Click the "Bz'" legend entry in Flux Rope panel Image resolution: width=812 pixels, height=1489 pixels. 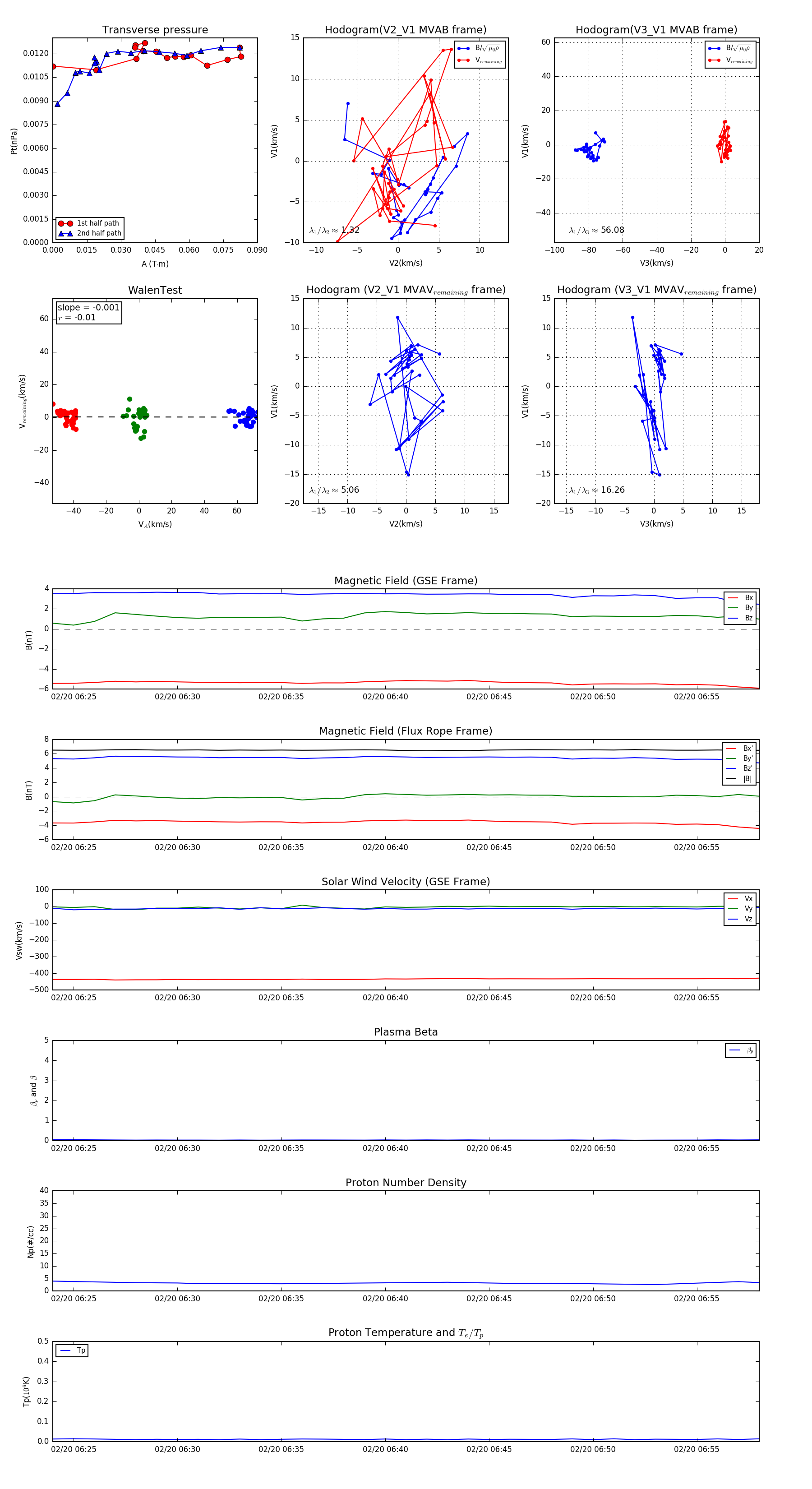tap(739, 769)
